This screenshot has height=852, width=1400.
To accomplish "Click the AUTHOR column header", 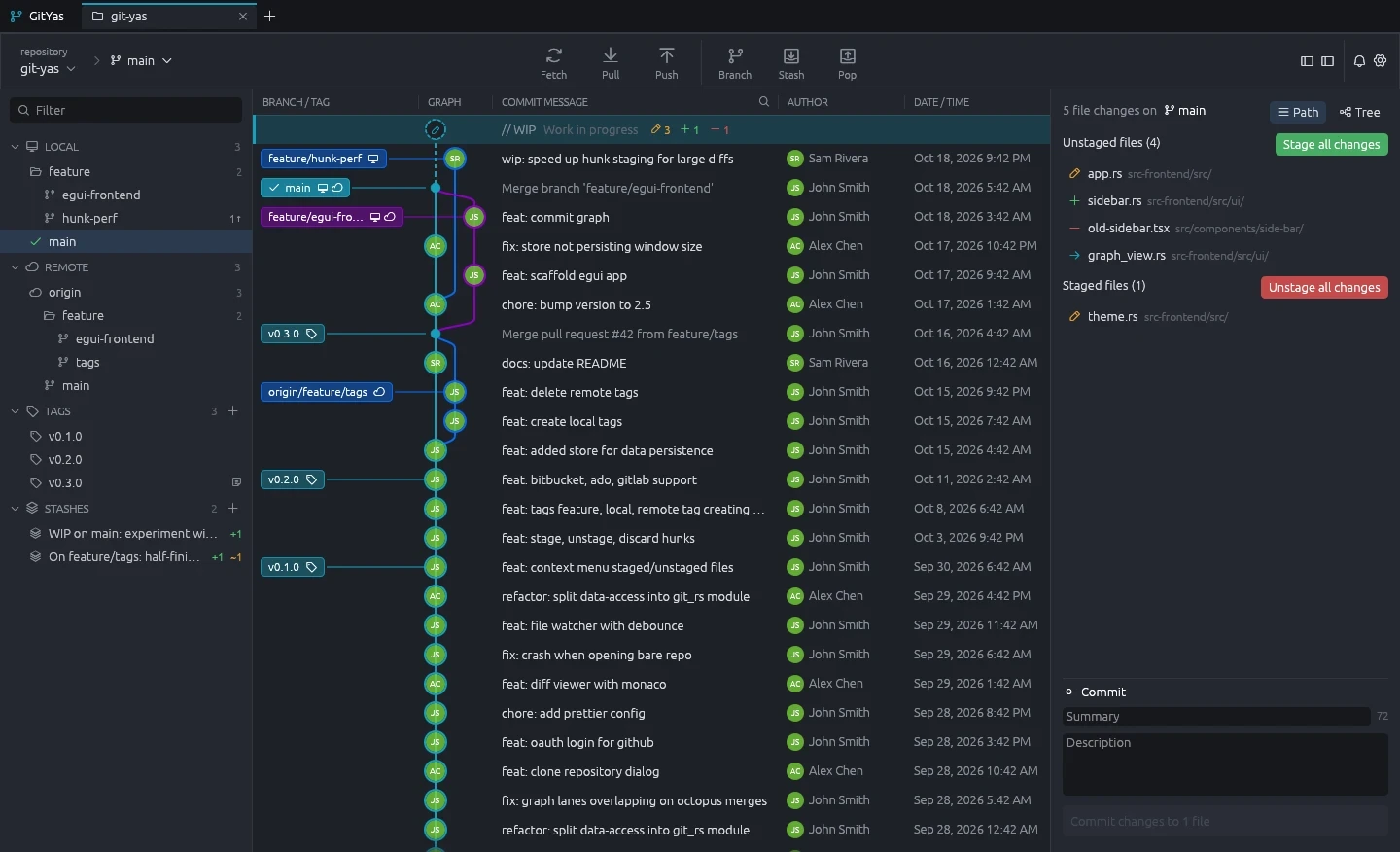I will pos(808,102).
